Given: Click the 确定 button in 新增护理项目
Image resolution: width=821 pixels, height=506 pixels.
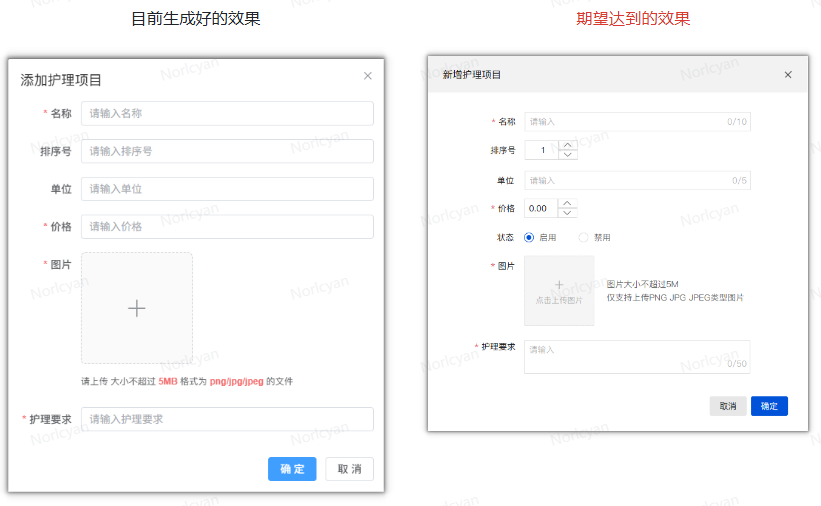Looking at the screenshot, I should (769, 406).
